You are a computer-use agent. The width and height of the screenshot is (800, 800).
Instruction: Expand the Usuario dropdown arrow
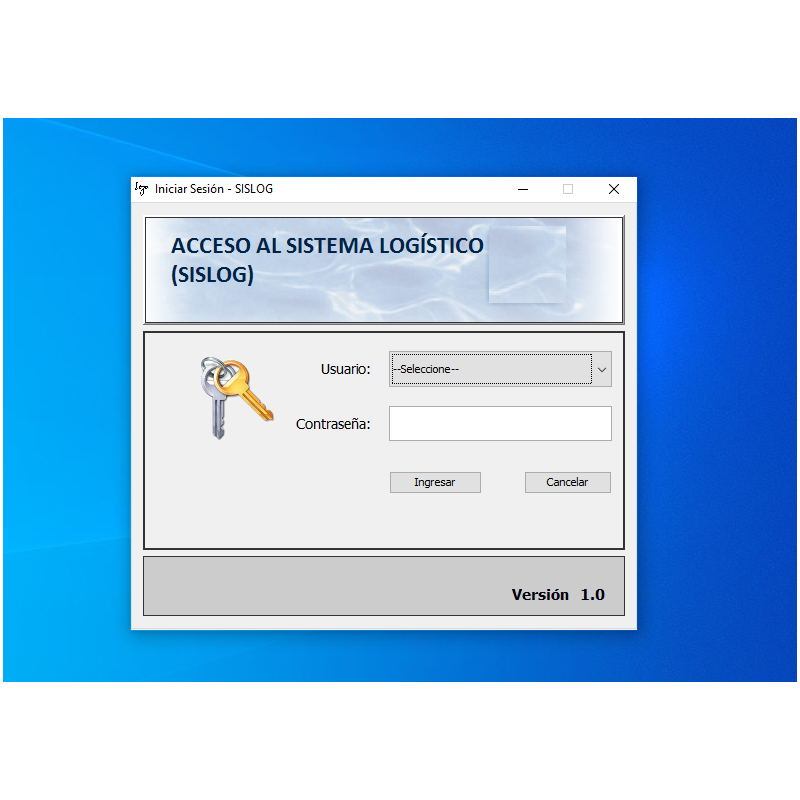pos(602,370)
